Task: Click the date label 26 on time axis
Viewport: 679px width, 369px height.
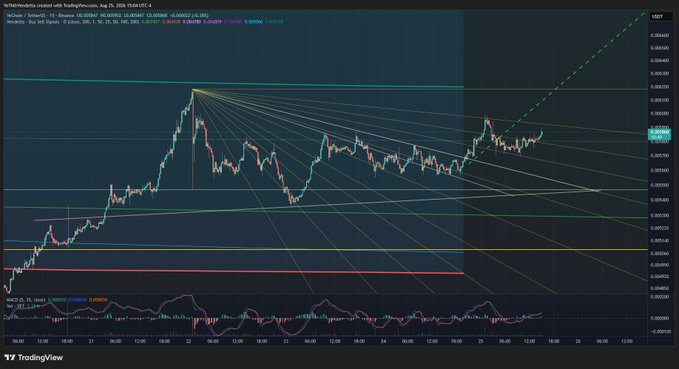Action: click(x=578, y=341)
